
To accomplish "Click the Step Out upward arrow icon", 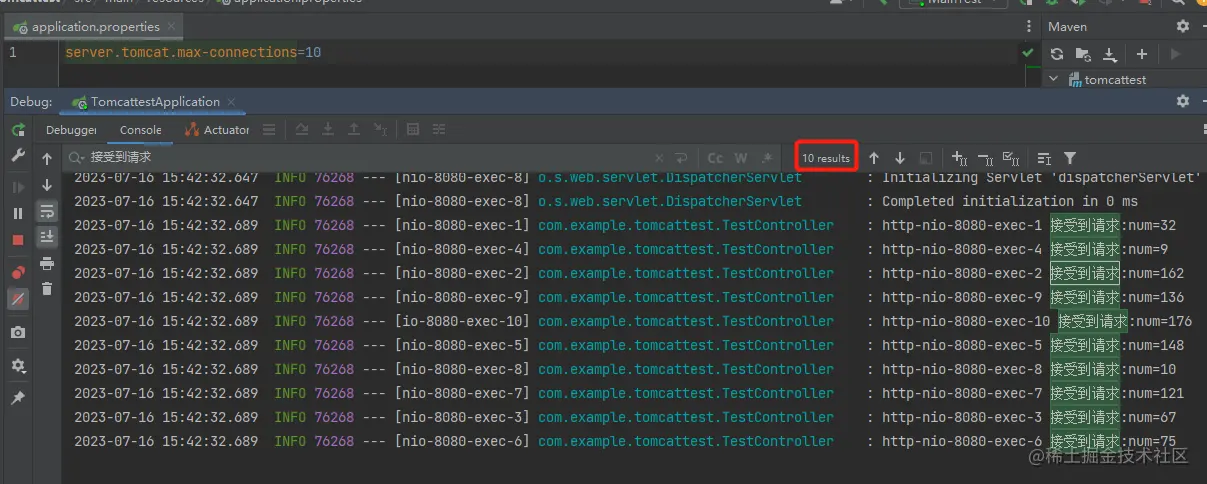I will (354, 130).
